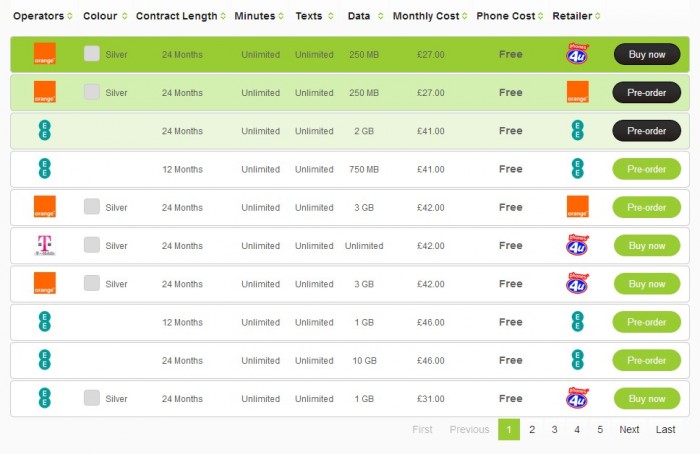Click the Phones 4u retailer logo on the £31.00 row
Screen dimensions: 700x454
pyautogui.click(x=577, y=398)
